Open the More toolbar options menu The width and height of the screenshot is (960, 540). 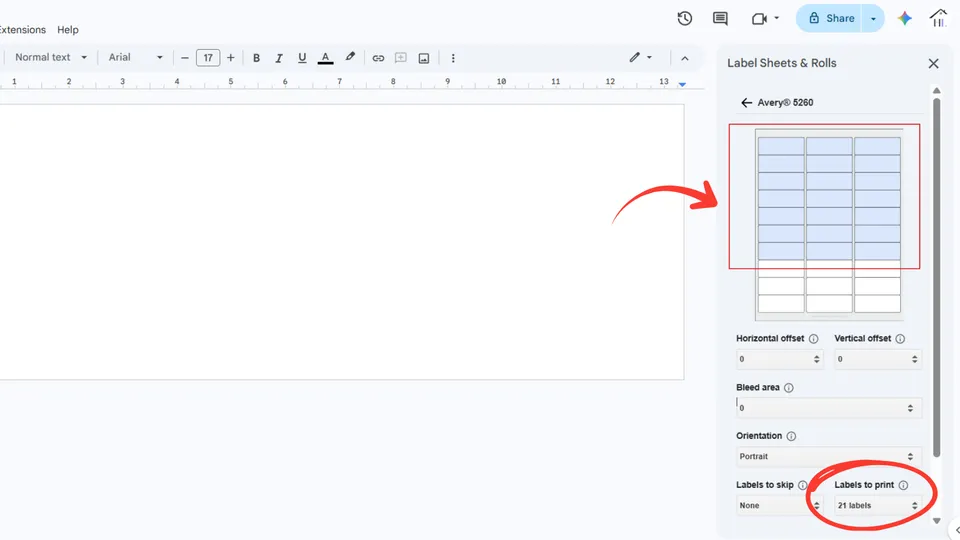tap(453, 58)
